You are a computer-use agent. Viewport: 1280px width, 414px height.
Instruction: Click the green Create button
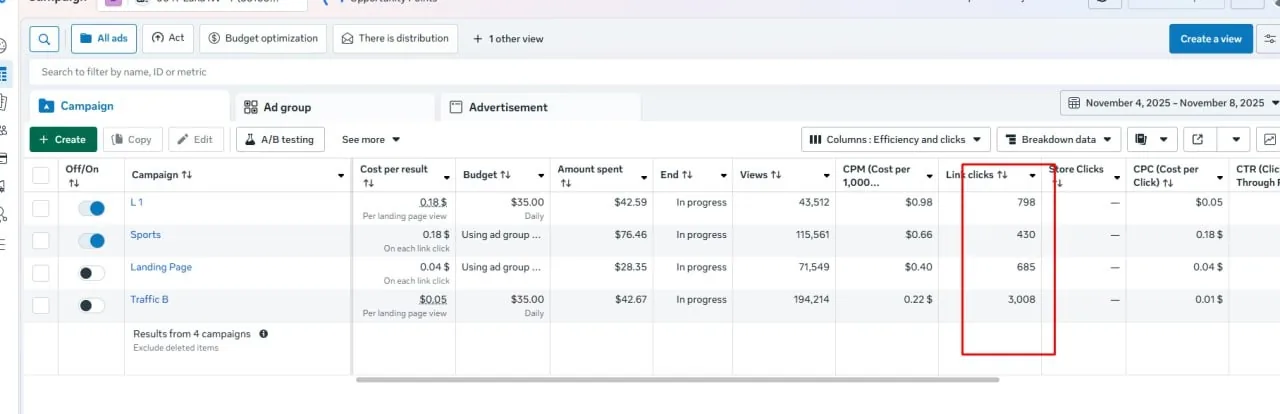63,139
